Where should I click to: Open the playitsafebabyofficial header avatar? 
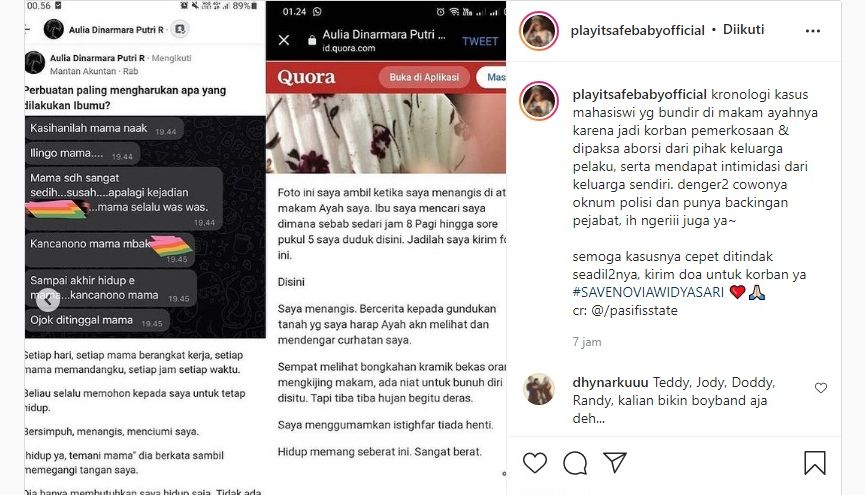(x=538, y=30)
